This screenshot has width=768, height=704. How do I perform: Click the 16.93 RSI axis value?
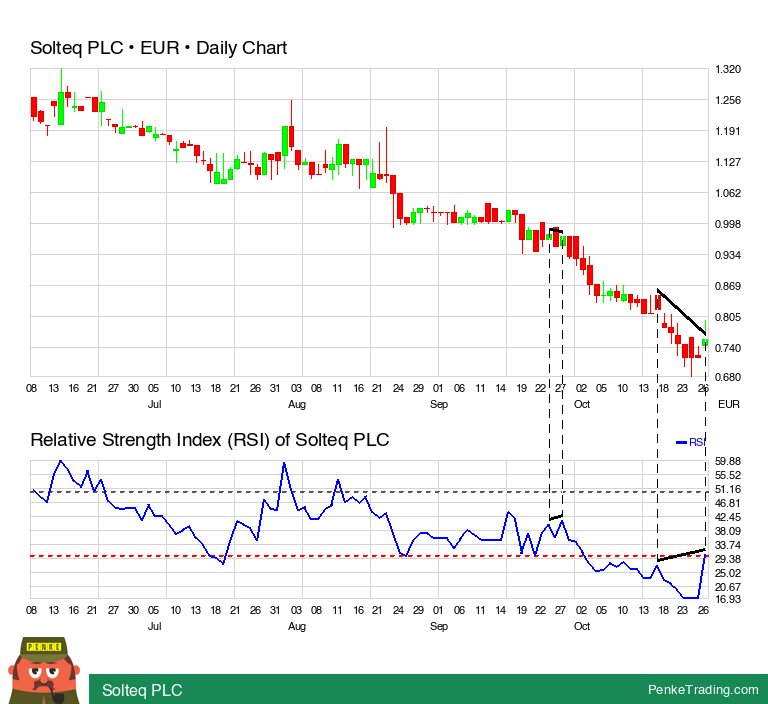[728, 599]
